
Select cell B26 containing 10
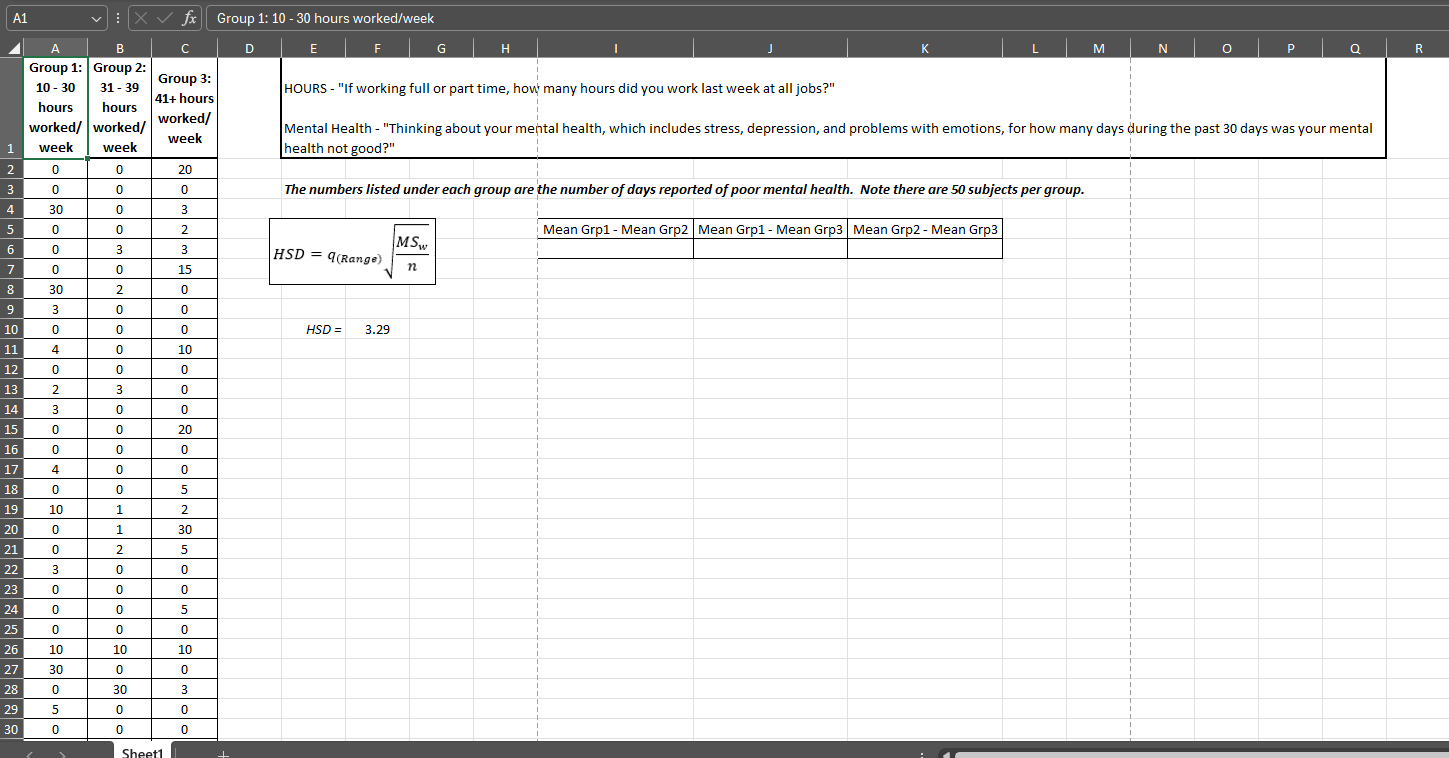coord(119,649)
